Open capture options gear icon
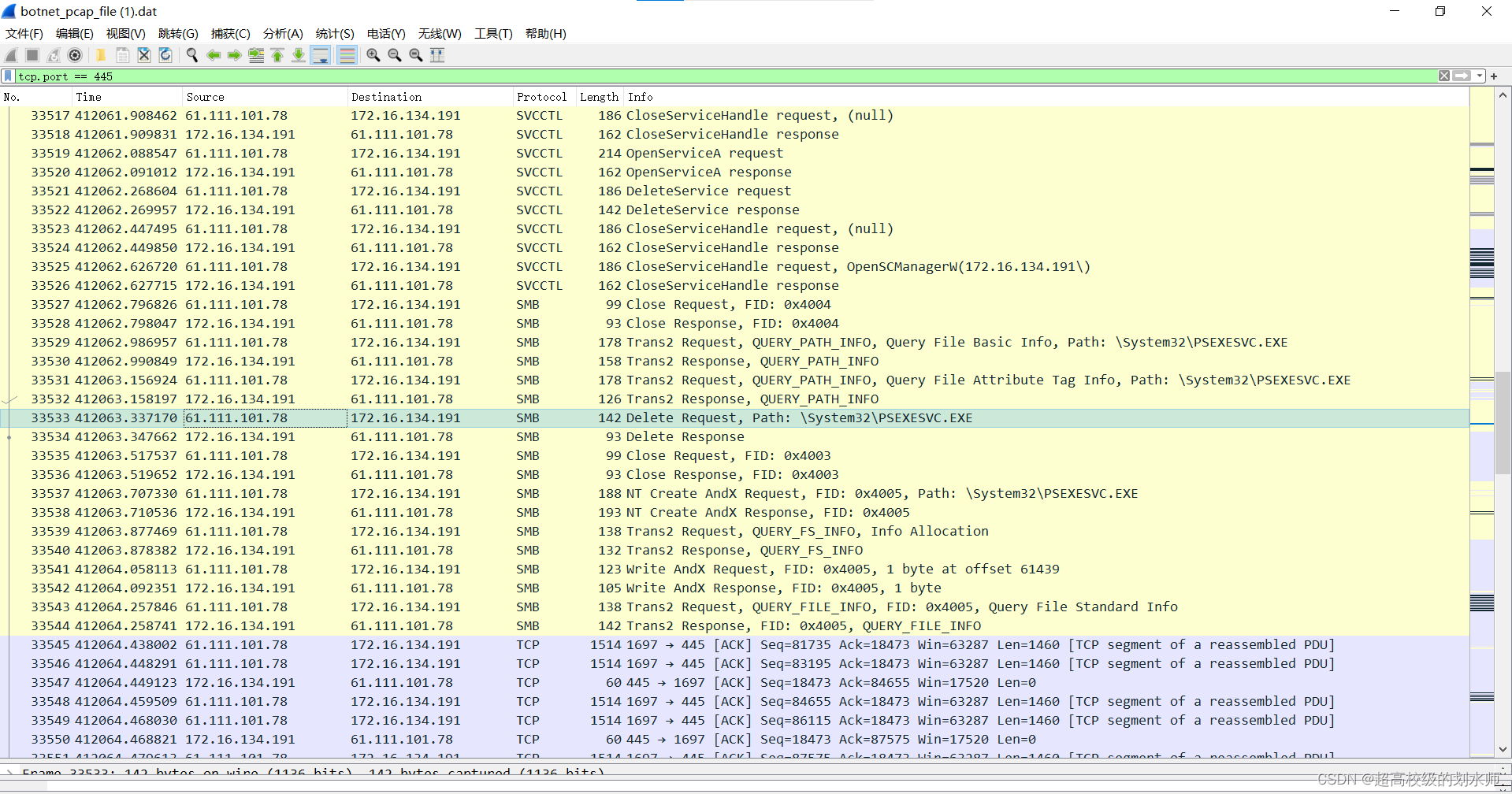 (75, 55)
